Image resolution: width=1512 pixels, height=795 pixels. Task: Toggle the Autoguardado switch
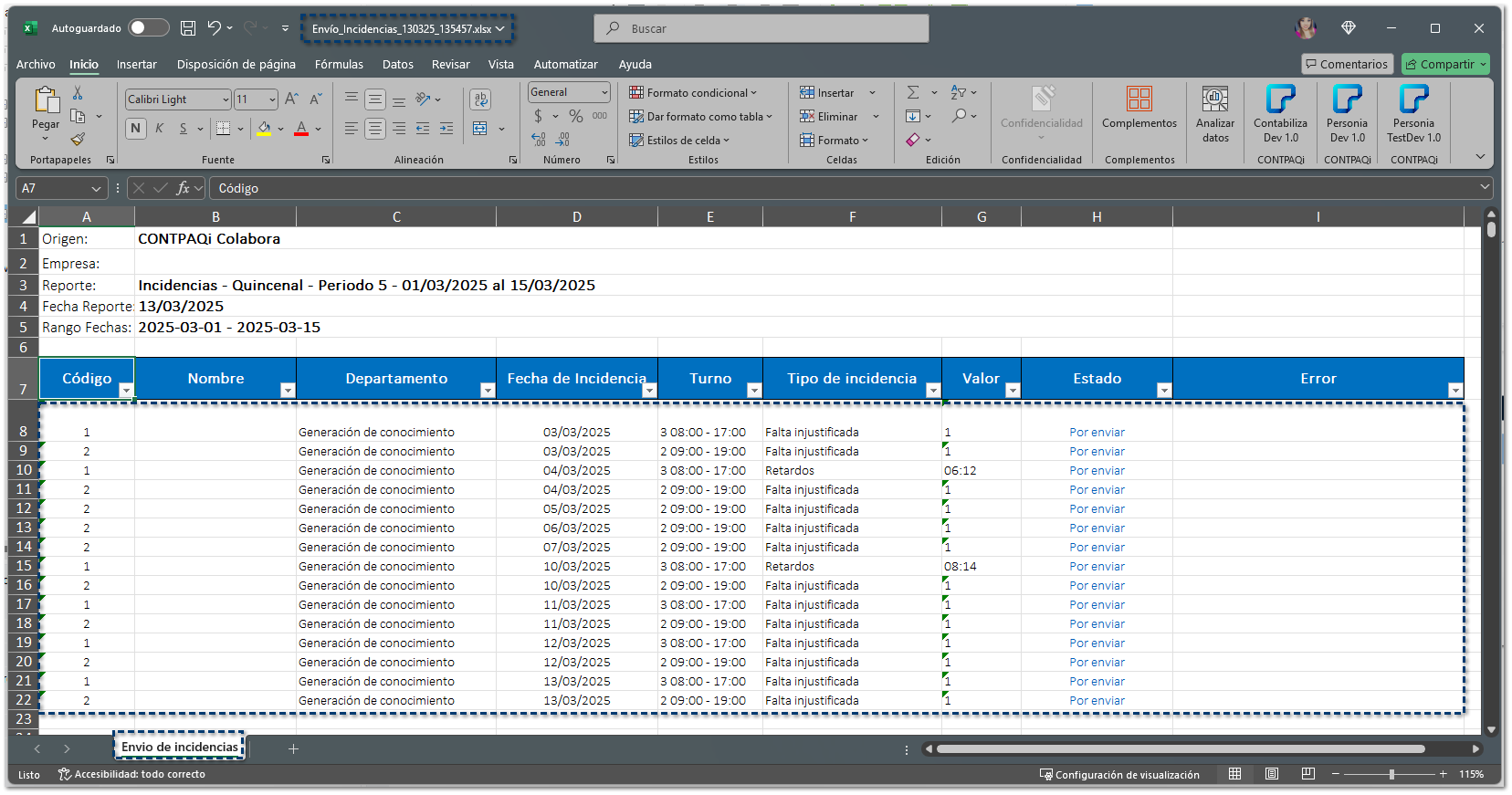[x=149, y=28]
